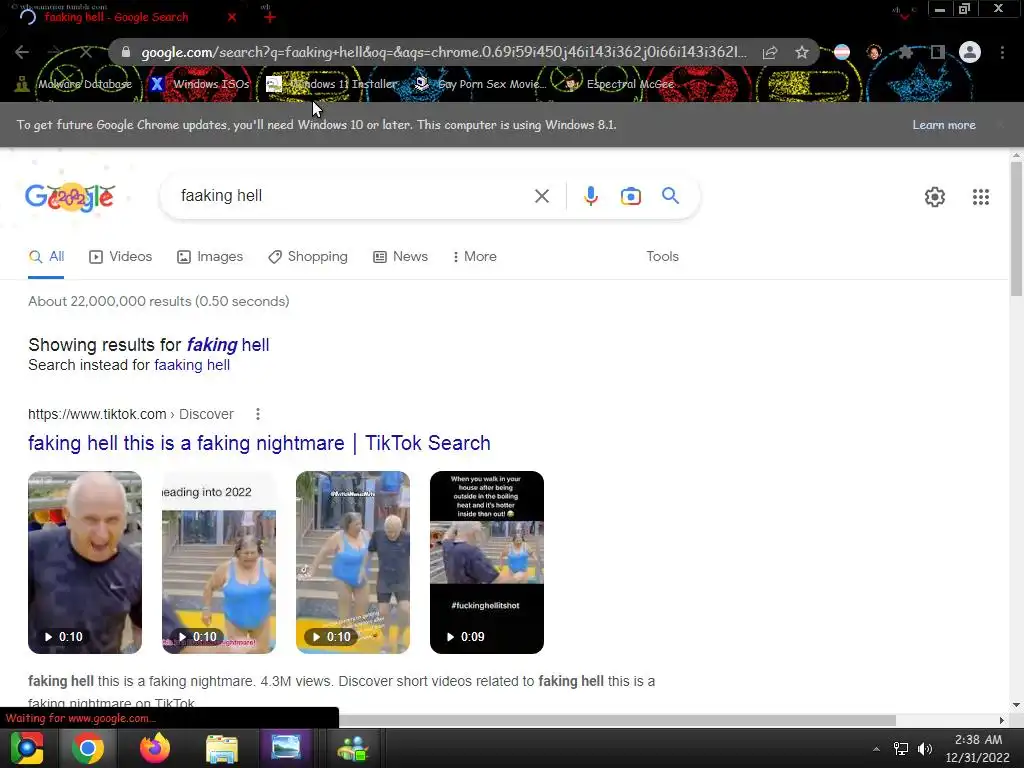Switch to the News results tab
The width and height of the screenshot is (1024, 768).
(400, 257)
